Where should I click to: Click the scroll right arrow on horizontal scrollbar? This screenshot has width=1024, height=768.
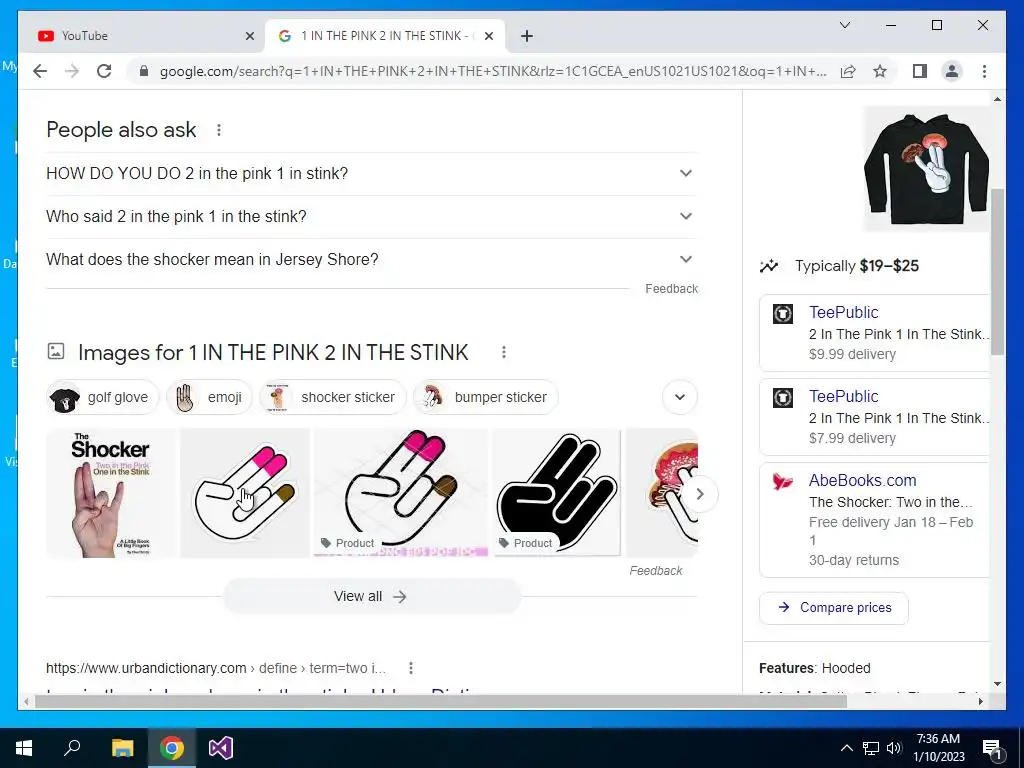[980, 701]
